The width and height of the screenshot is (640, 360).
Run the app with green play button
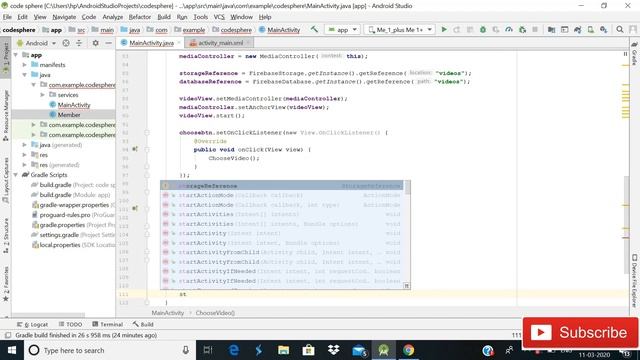(x=444, y=29)
